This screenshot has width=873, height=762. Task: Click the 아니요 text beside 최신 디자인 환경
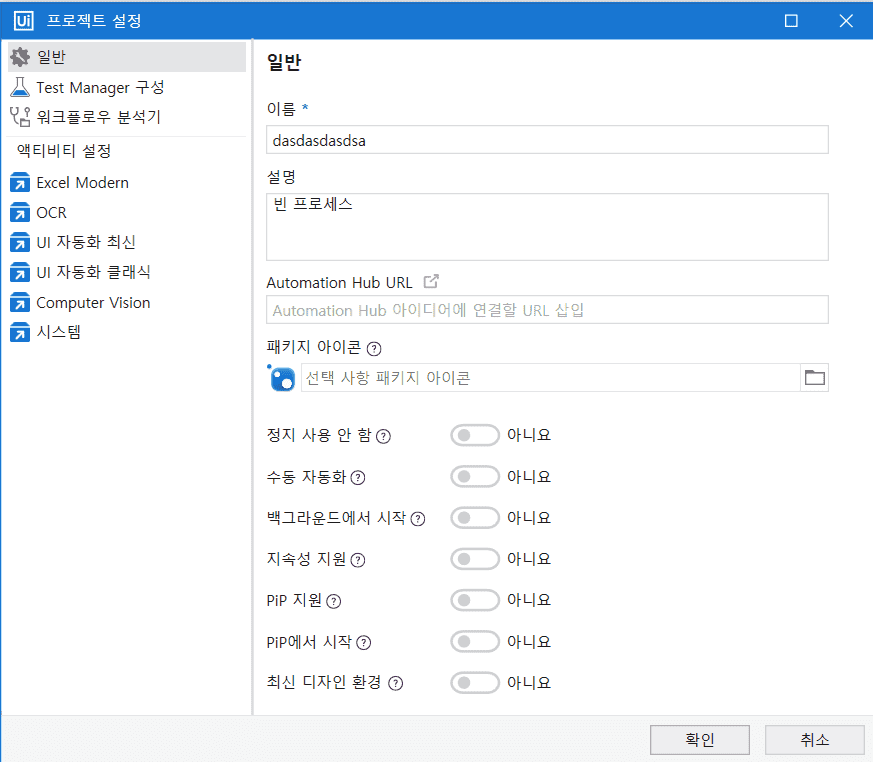[x=529, y=682]
